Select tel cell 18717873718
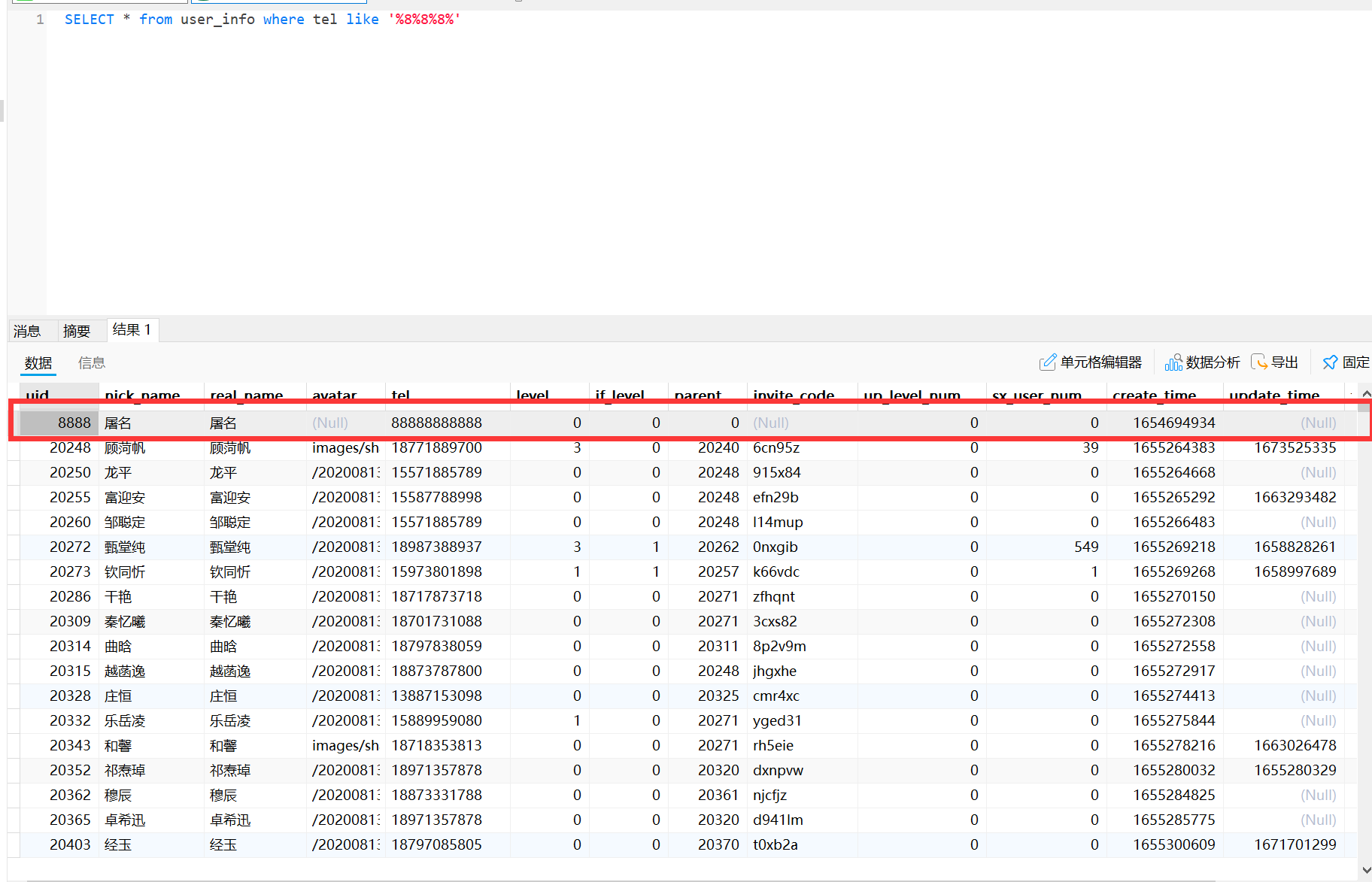 (x=448, y=596)
